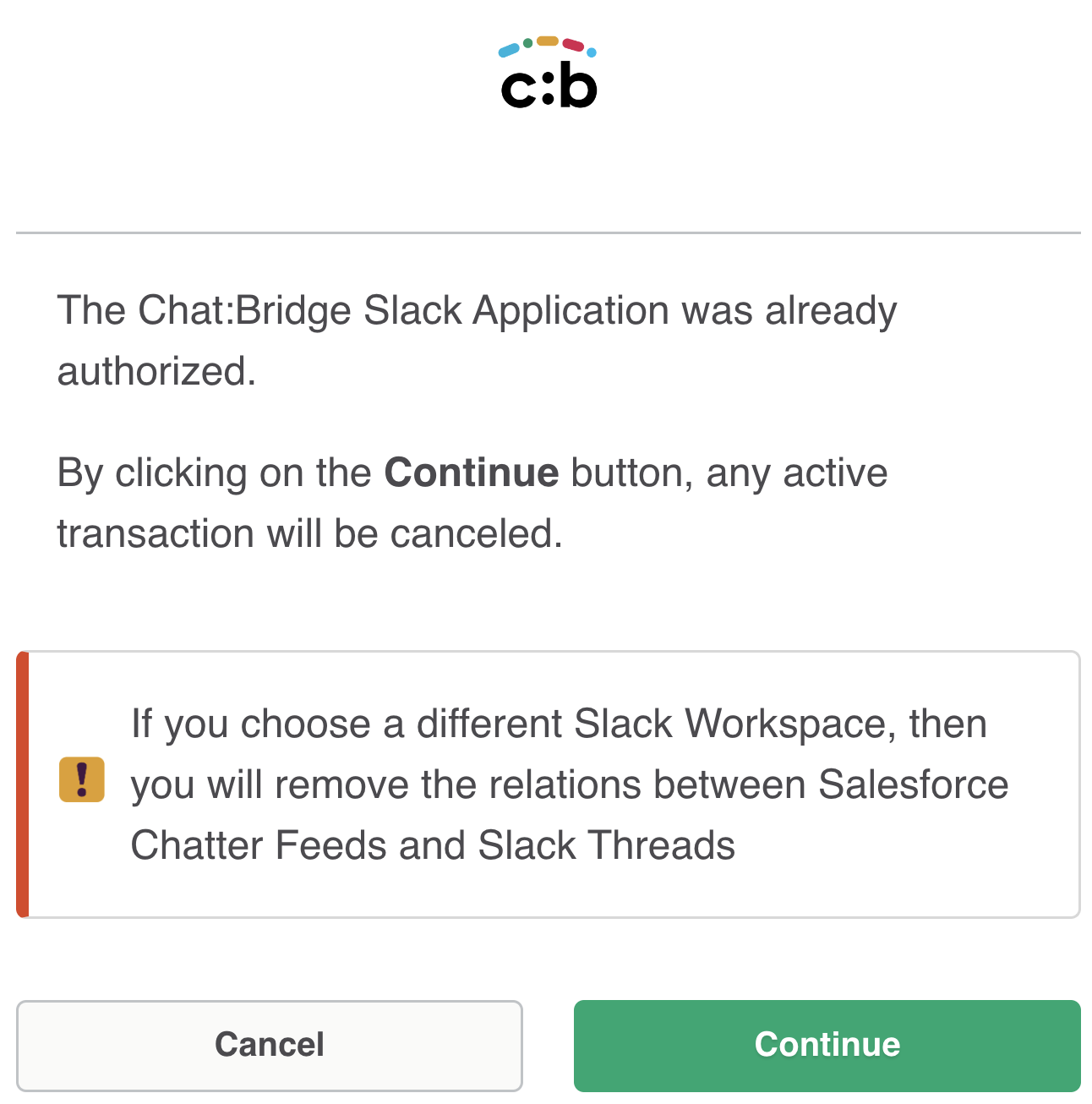Click the "transaction will be canceled" text
The image size is (1092, 1104).
pyautogui.click(x=309, y=534)
